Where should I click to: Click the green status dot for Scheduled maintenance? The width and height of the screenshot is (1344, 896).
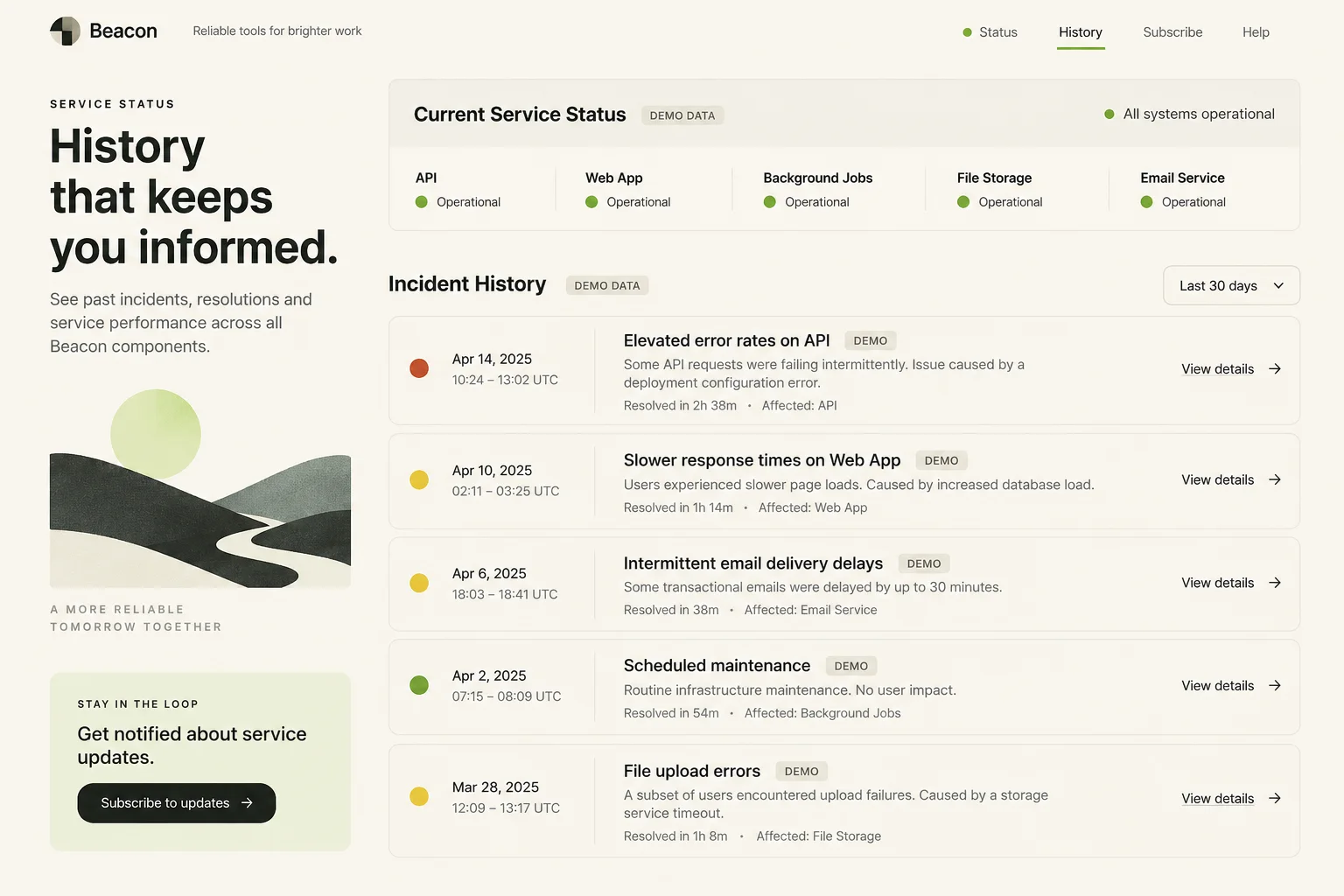(x=419, y=685)
